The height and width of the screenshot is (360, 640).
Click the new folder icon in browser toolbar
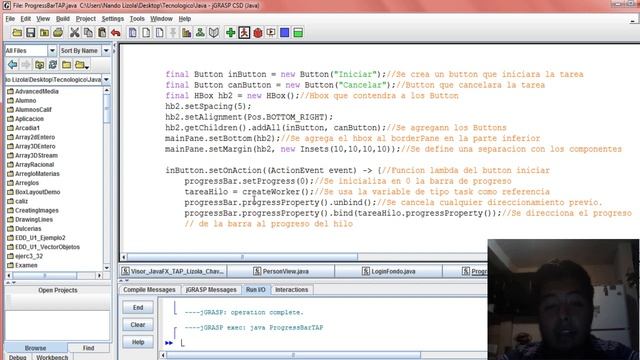point(66,64)
